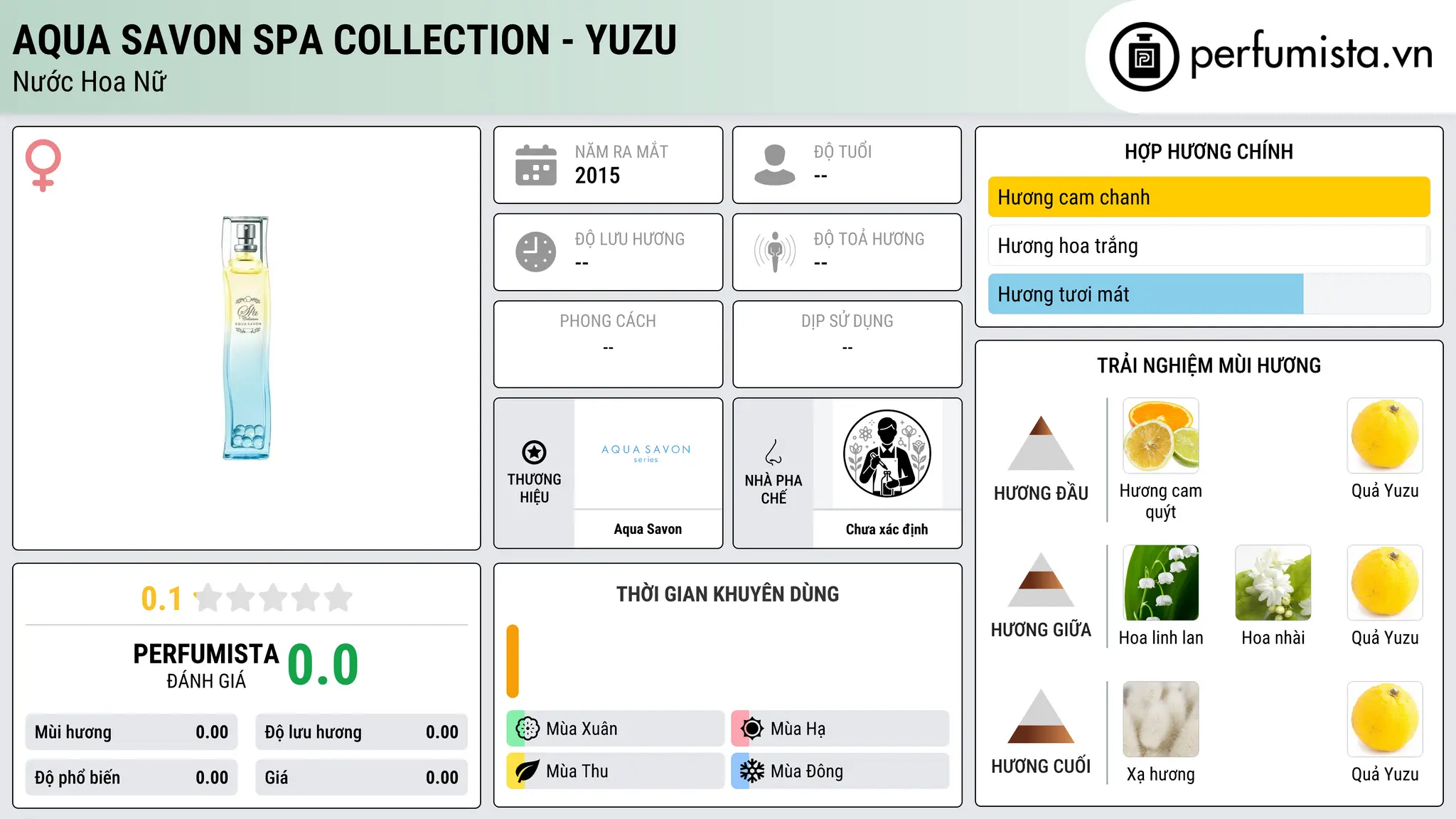The width and height of the screenshot is (1456, 819).
Task: Select the Hoa nhài jasmine note image
Action: tap(1273, 583)
